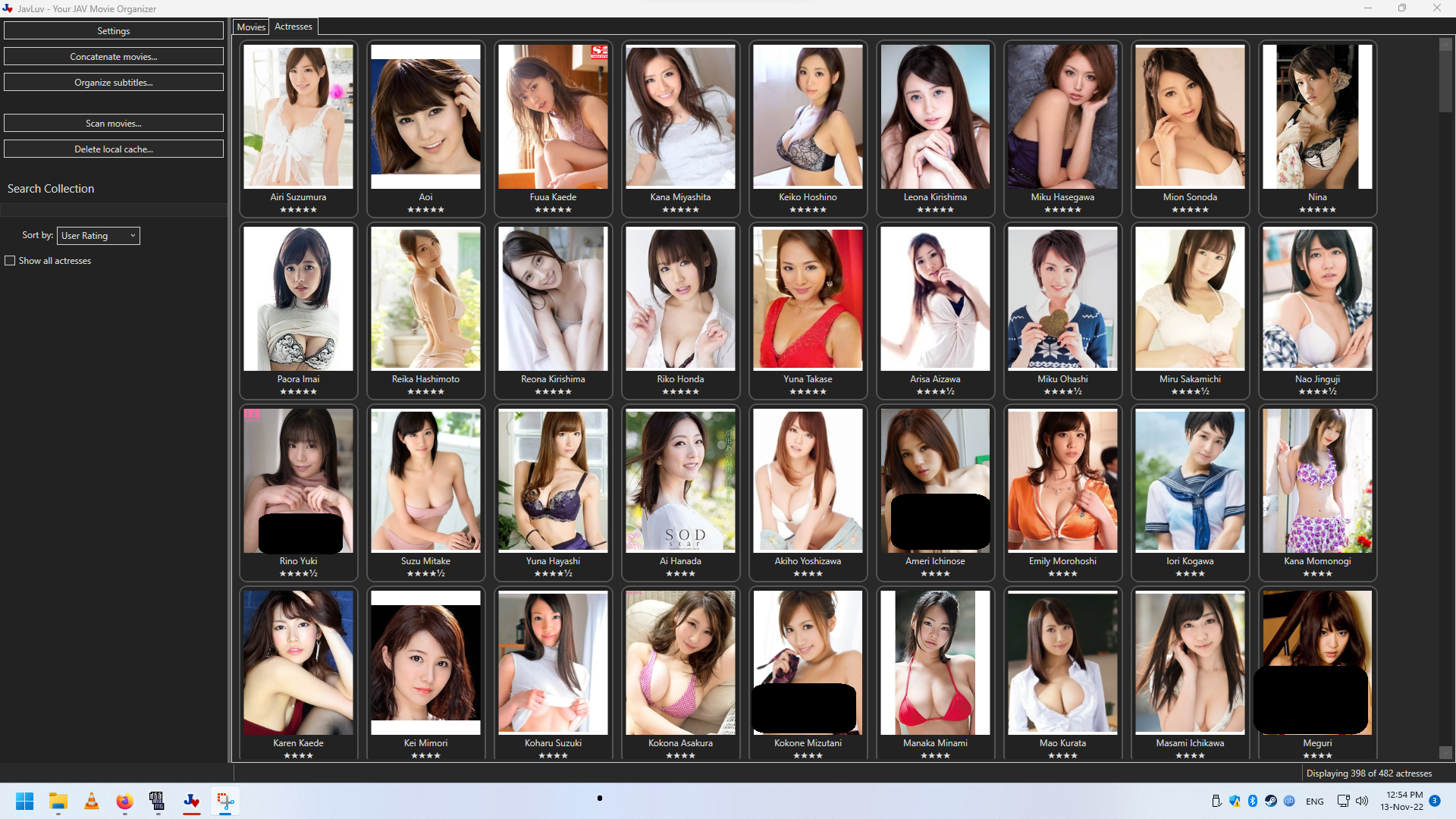Open display network tray icon
This screenshot has height=819, width=1456.
pyautogui.click(x=1343, y=801)
